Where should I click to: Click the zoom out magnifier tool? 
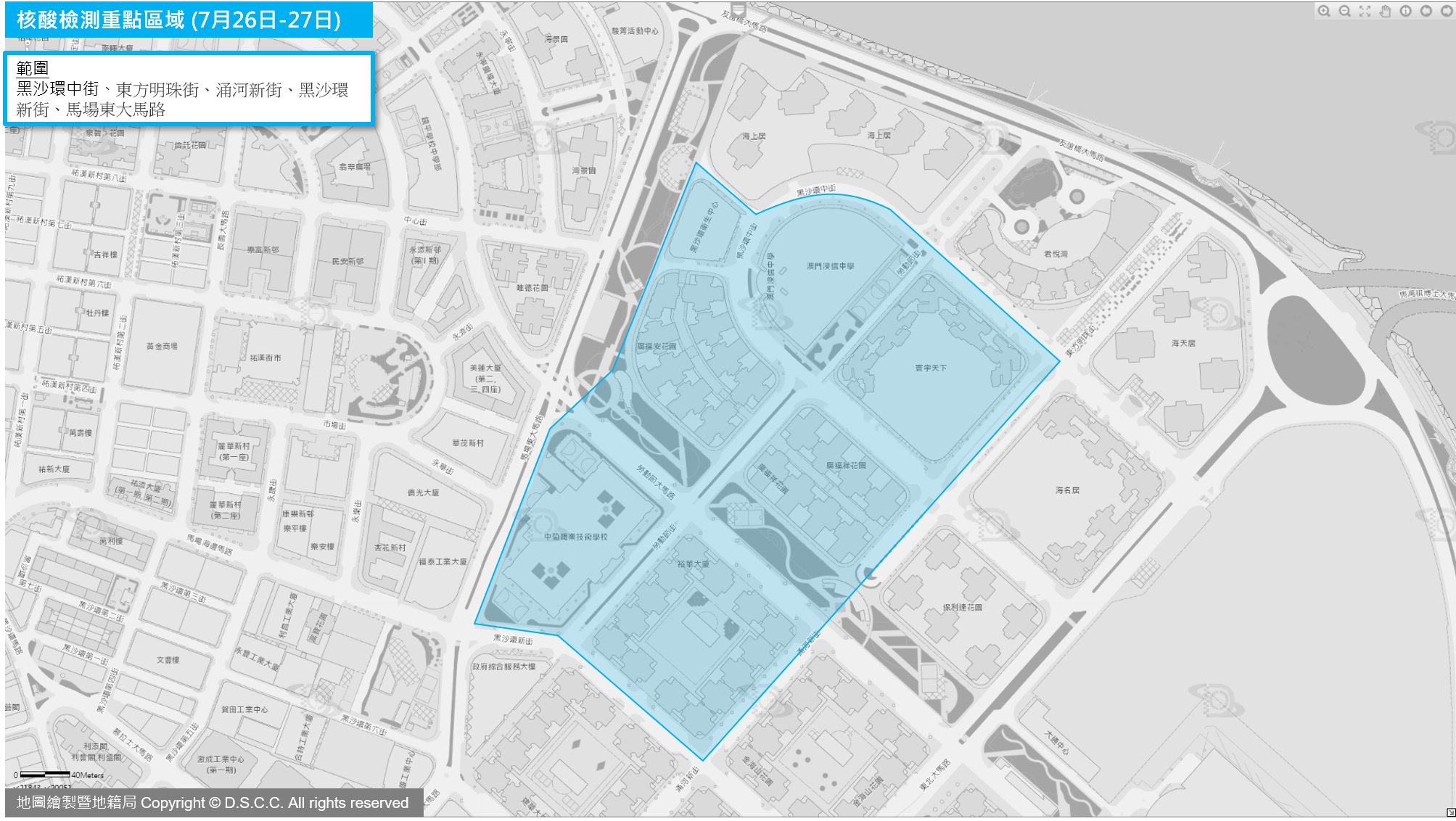(1344, 11)
